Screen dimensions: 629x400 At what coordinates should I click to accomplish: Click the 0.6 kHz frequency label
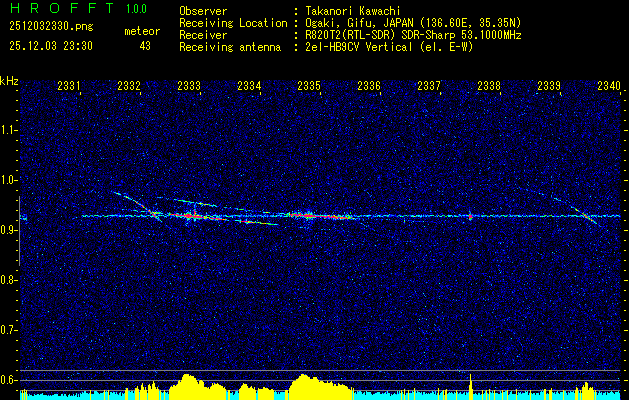8,380
